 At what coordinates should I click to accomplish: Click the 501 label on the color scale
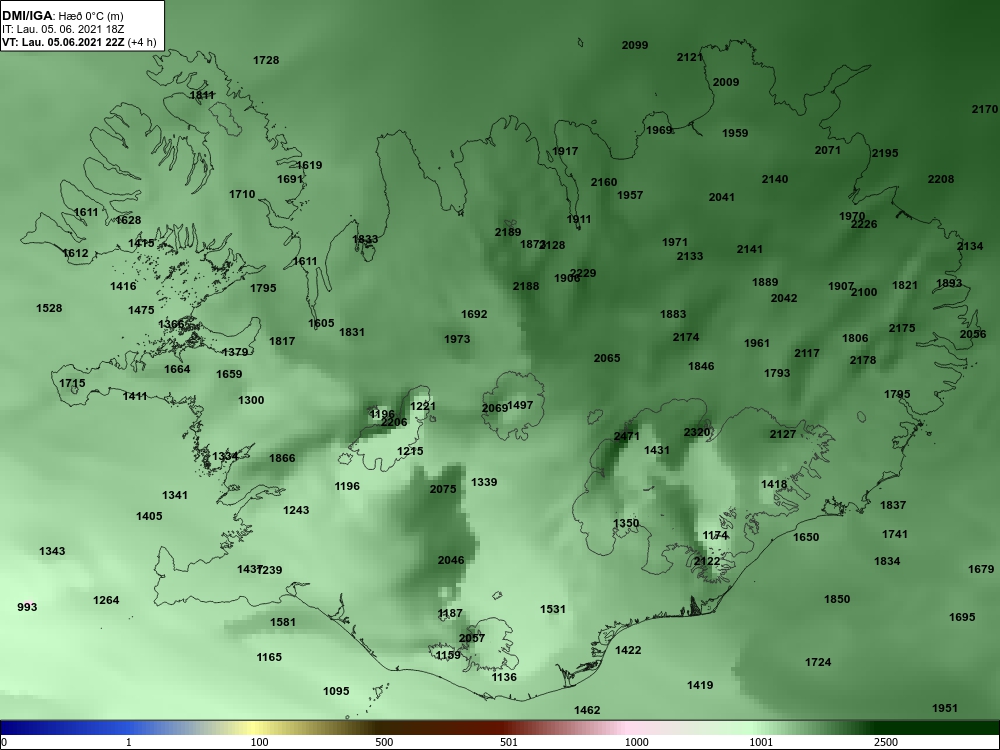point(509,742)
